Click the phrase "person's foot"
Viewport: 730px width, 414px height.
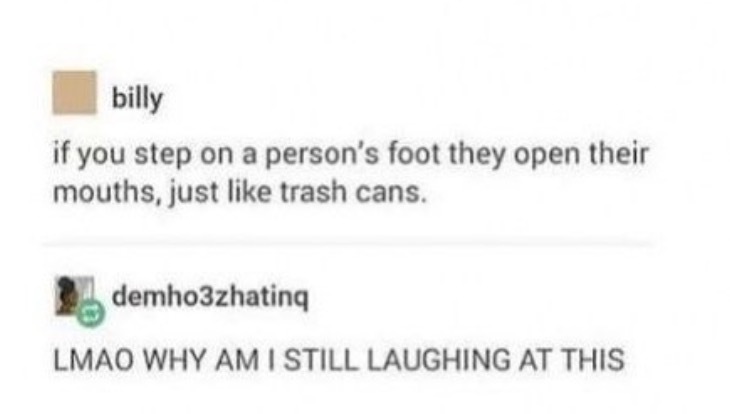point(352,154)
